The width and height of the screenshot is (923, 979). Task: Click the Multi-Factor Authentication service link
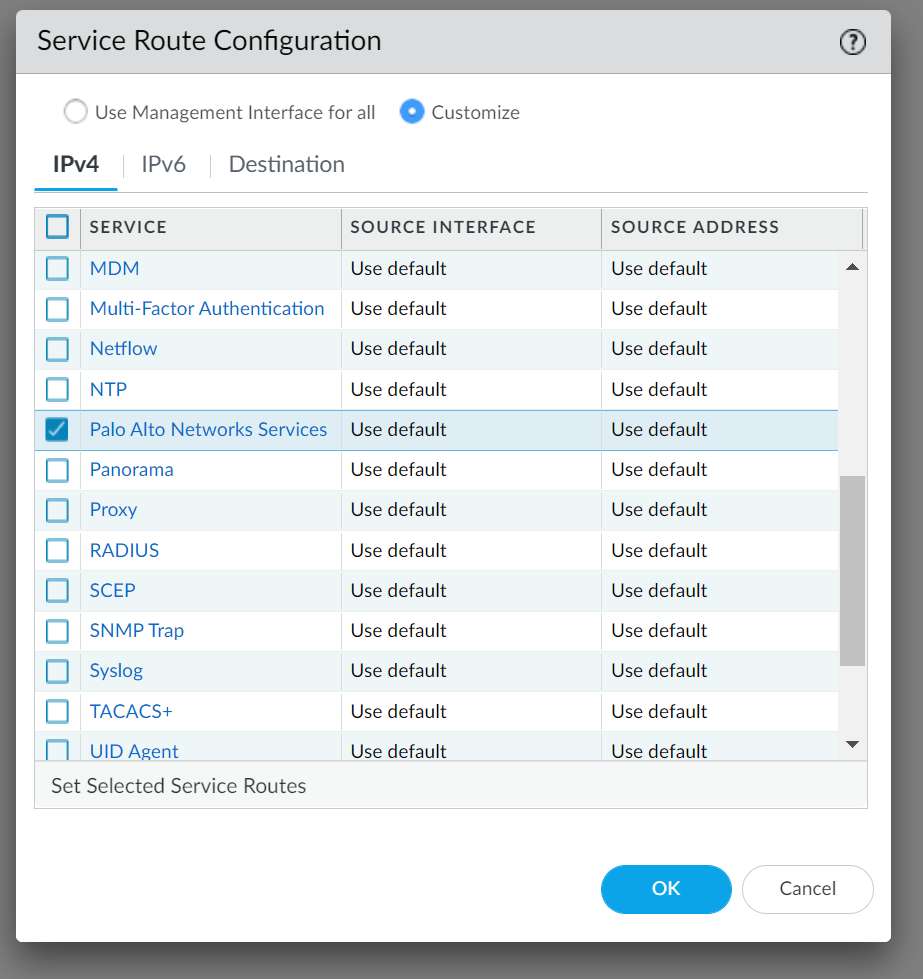(x=207, y=308)
